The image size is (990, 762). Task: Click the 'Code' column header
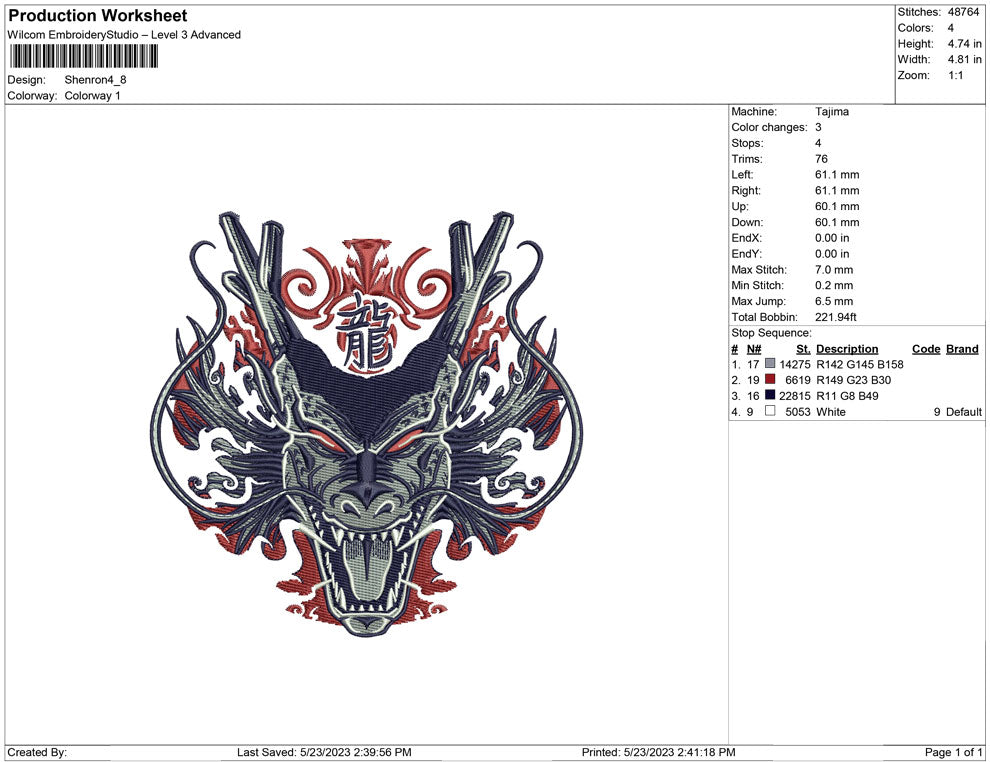[926, 348]
